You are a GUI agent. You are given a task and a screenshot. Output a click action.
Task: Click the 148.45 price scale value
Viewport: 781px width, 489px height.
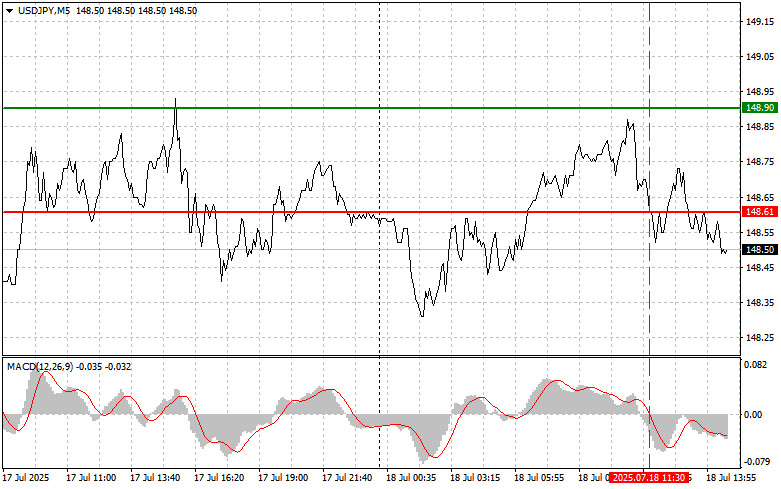pos(760,268)
